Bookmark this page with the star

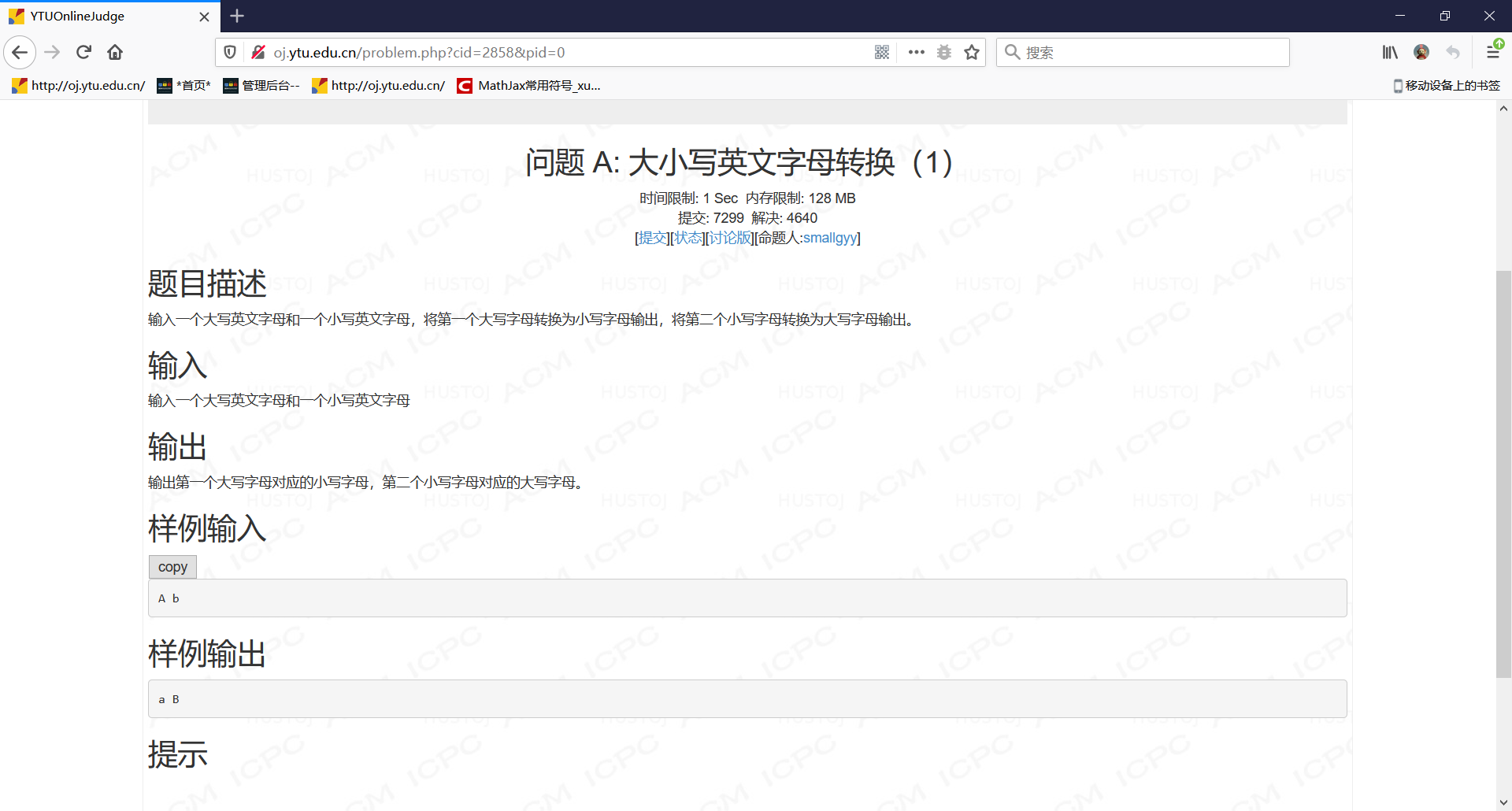972,53
